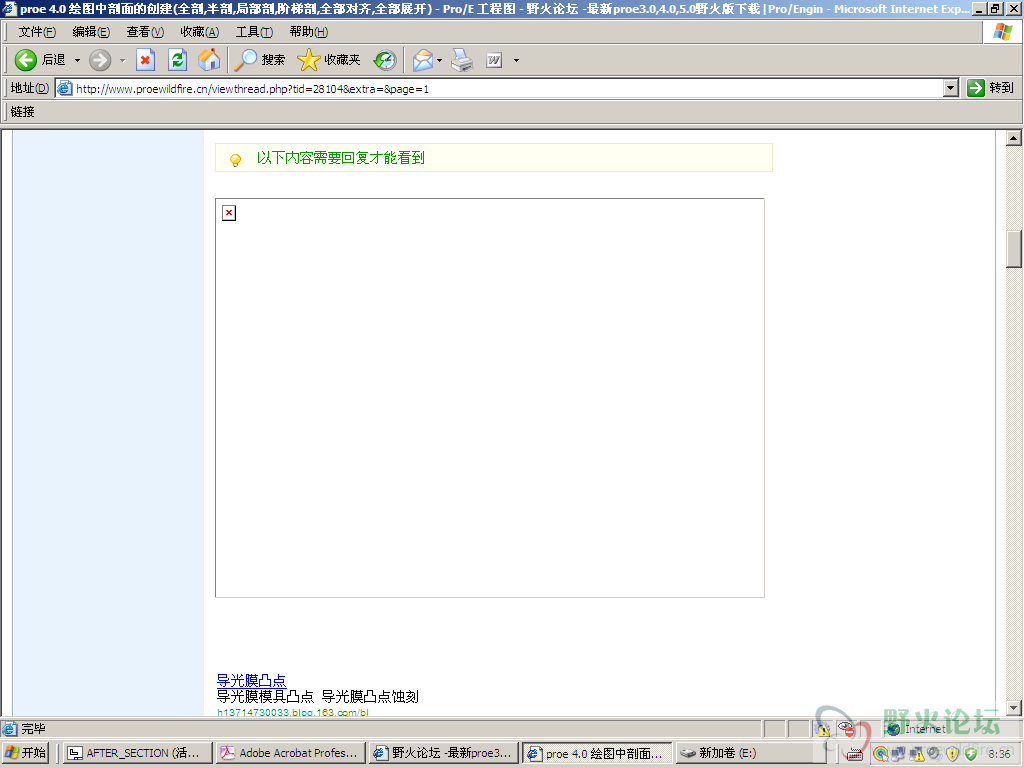Open the 编辑(E) menu
Screen dimensions: 1024x768
click(91, 32)
